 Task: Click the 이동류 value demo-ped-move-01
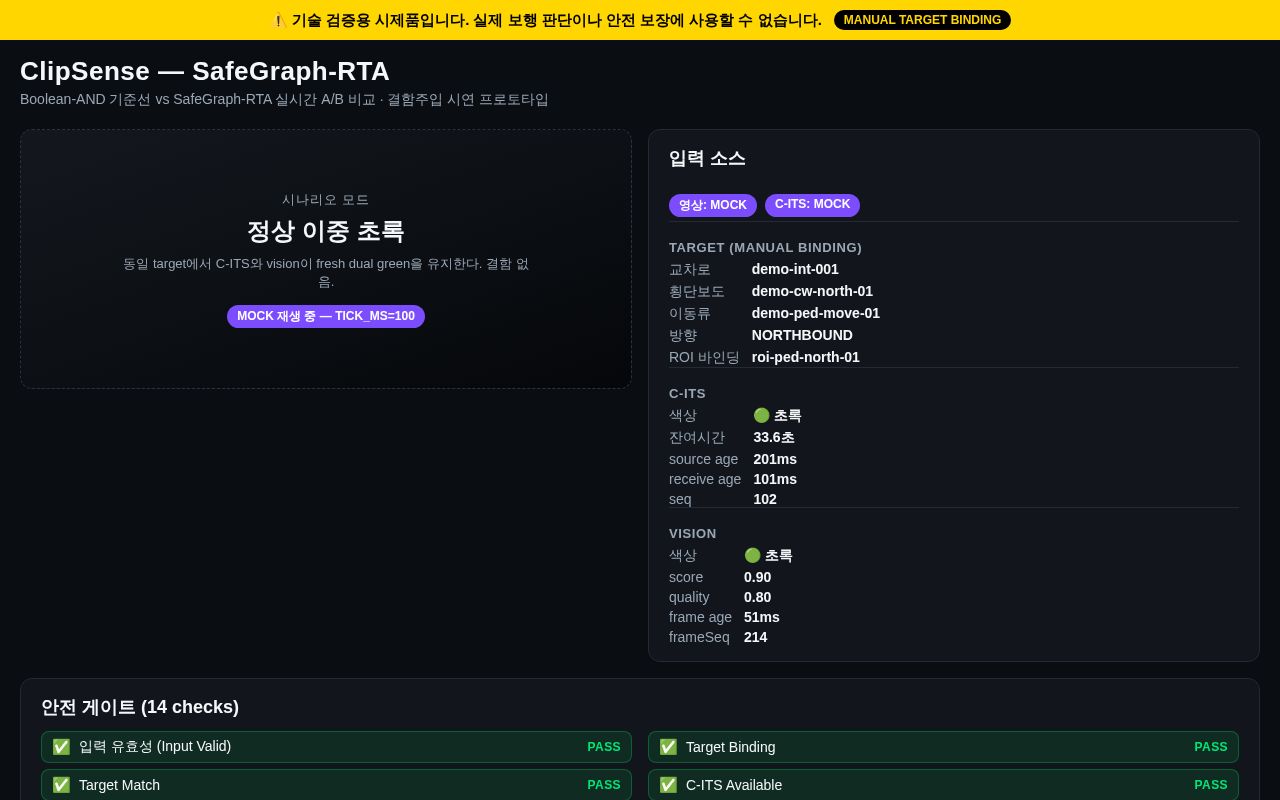coord(816,313)
